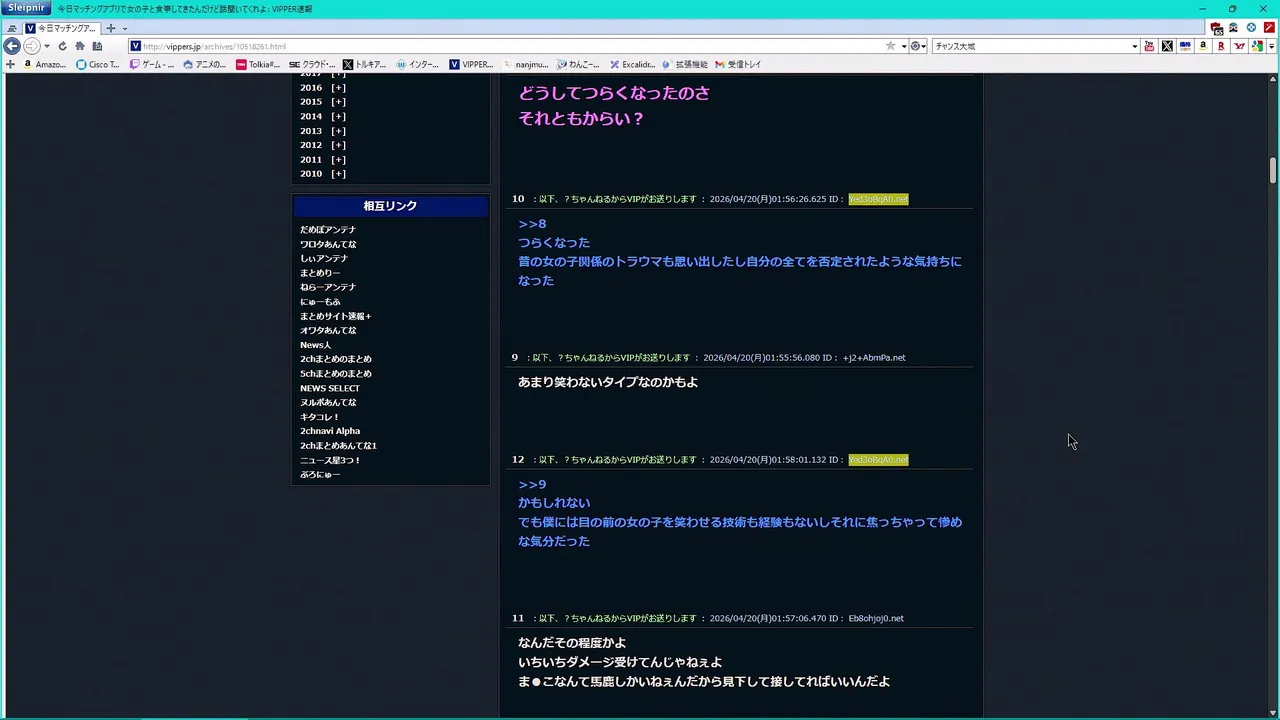Search with the Rakuten engine icon
The image size is (1280, 720).
click(x=1221, y=46)
